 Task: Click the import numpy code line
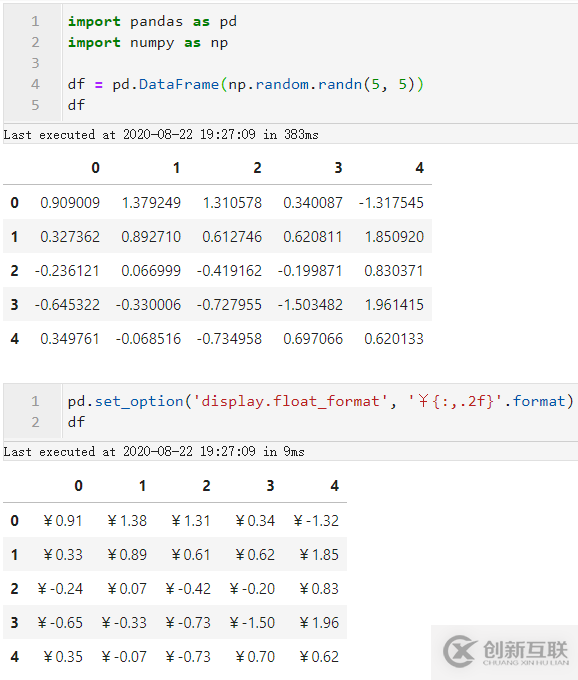click(148, 42)
